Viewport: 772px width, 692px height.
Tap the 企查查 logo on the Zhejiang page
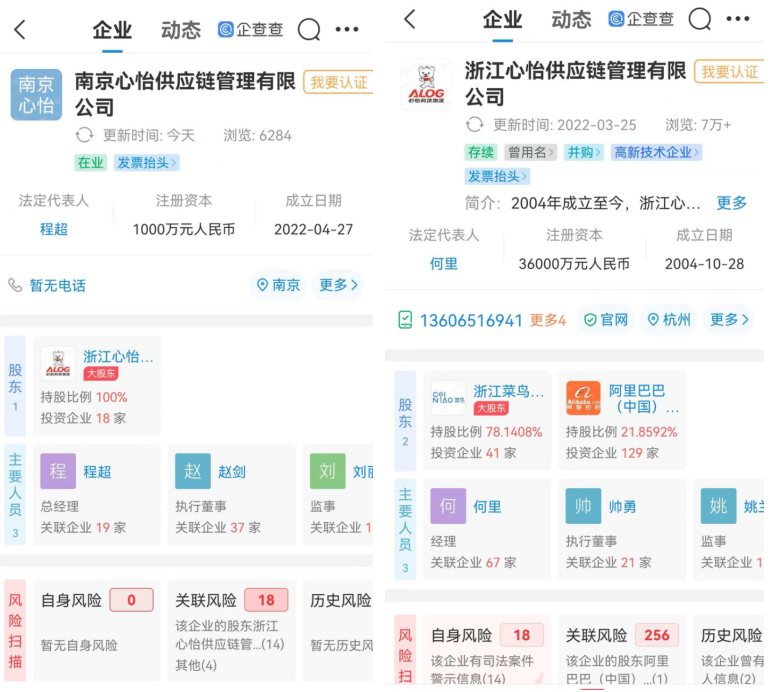641,19
